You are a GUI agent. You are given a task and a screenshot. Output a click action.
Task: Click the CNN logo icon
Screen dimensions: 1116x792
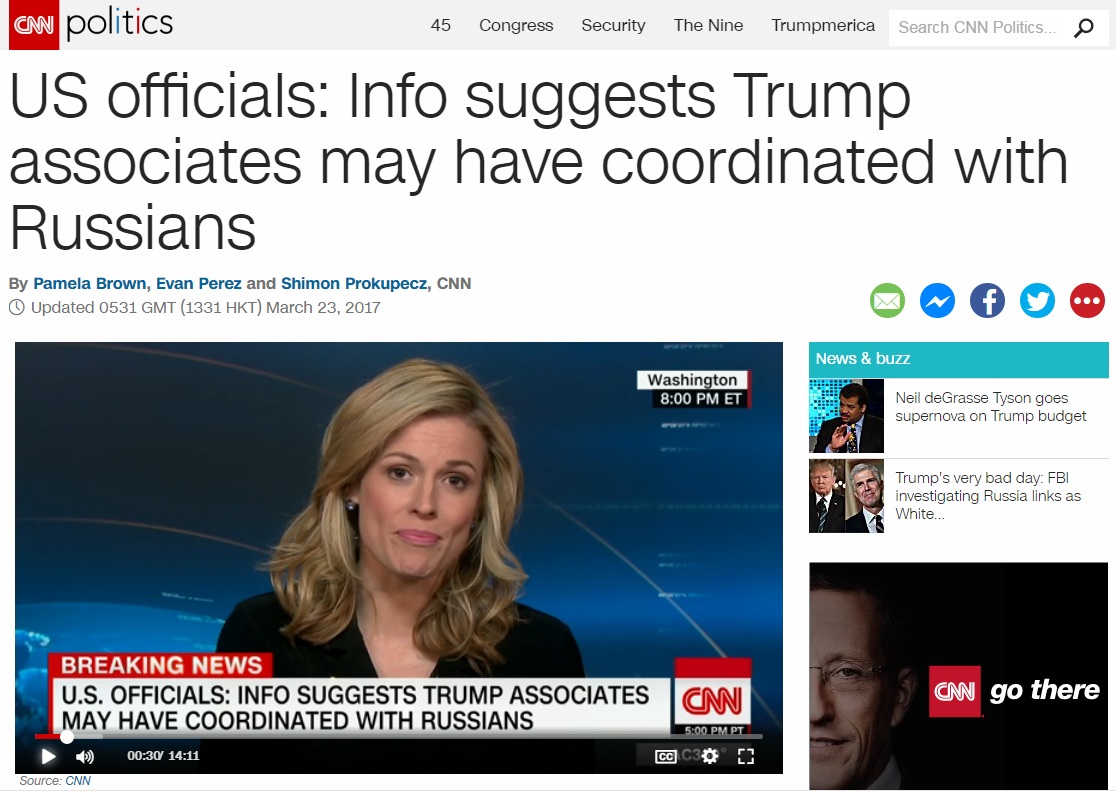point(33,24)
